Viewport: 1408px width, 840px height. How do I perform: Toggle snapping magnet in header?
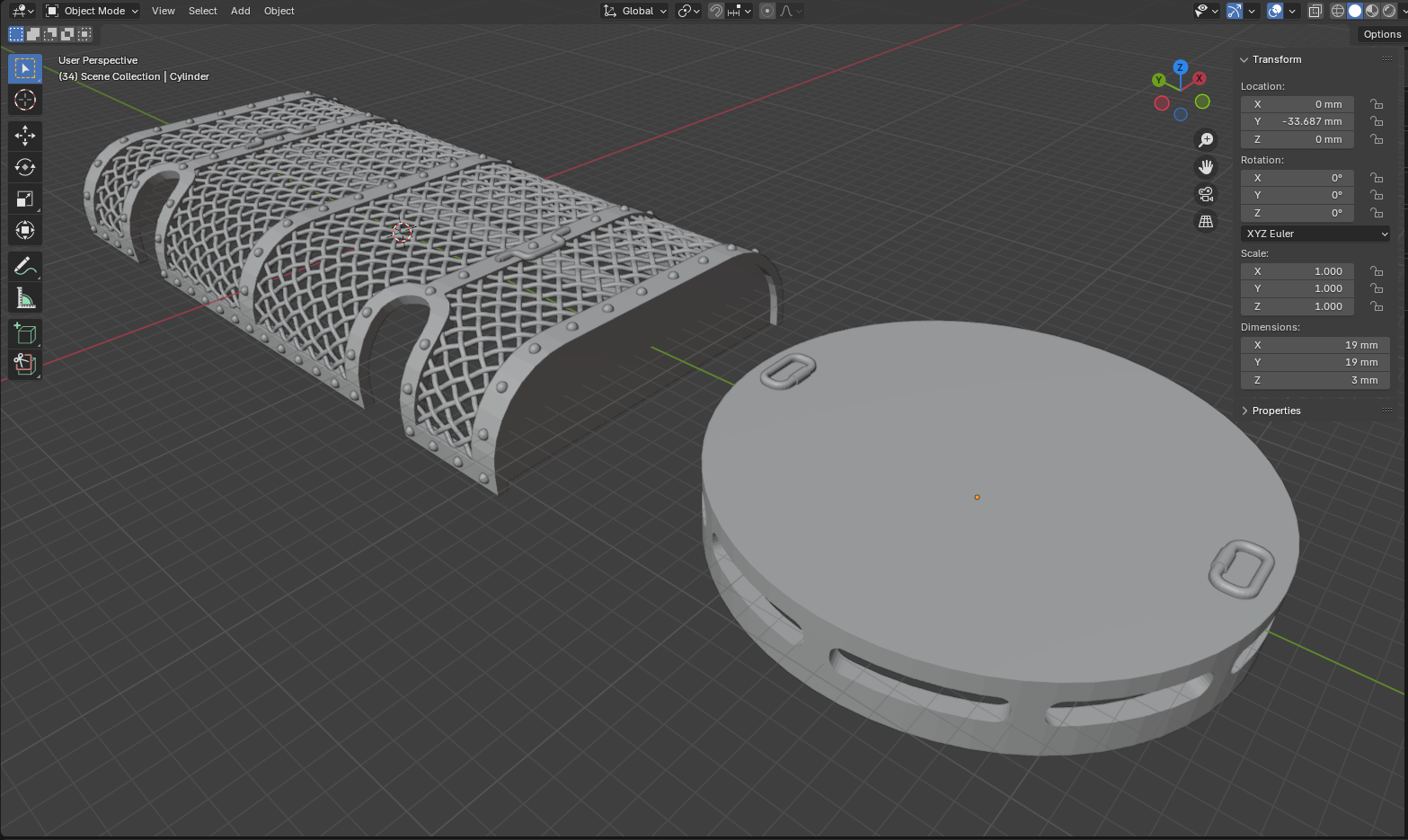click(x=716, y=11)
